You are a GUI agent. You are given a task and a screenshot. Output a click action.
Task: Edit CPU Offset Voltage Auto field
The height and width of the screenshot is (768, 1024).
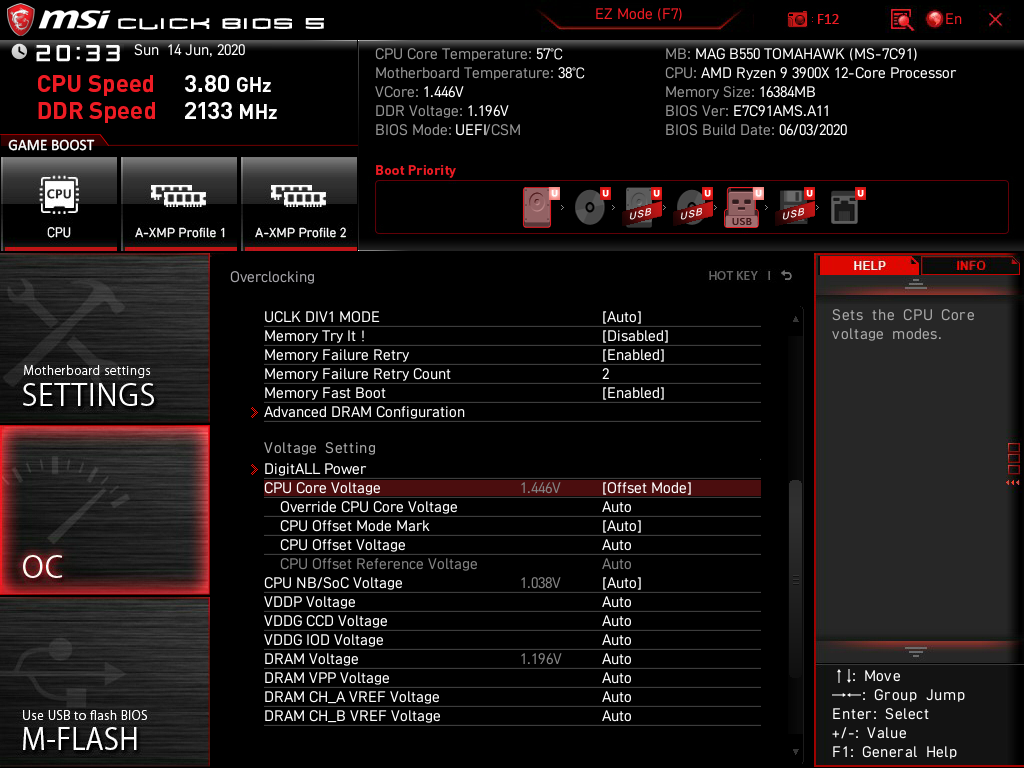coord(616,545)
